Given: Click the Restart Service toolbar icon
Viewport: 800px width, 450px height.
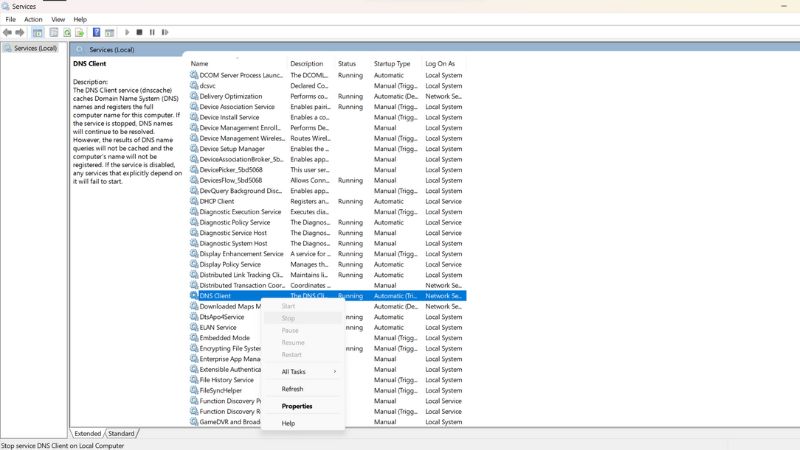Looking at the screenshot, I should tap(166, 32).
